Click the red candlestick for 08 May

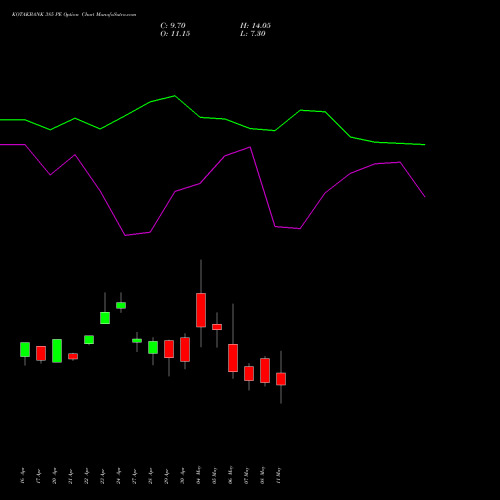tap(265, 370)
